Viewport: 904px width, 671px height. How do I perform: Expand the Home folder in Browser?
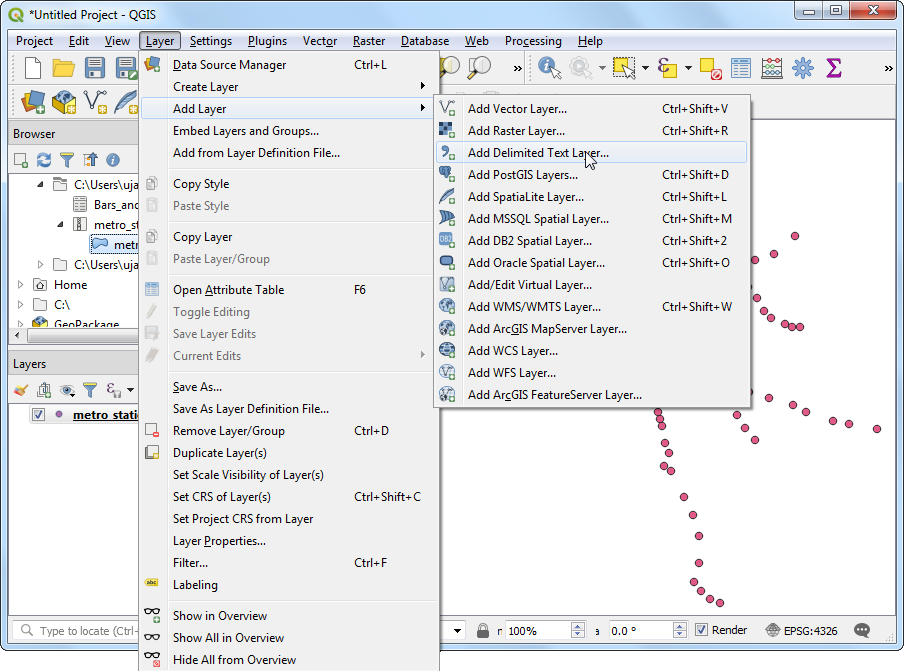pos(21,285)
